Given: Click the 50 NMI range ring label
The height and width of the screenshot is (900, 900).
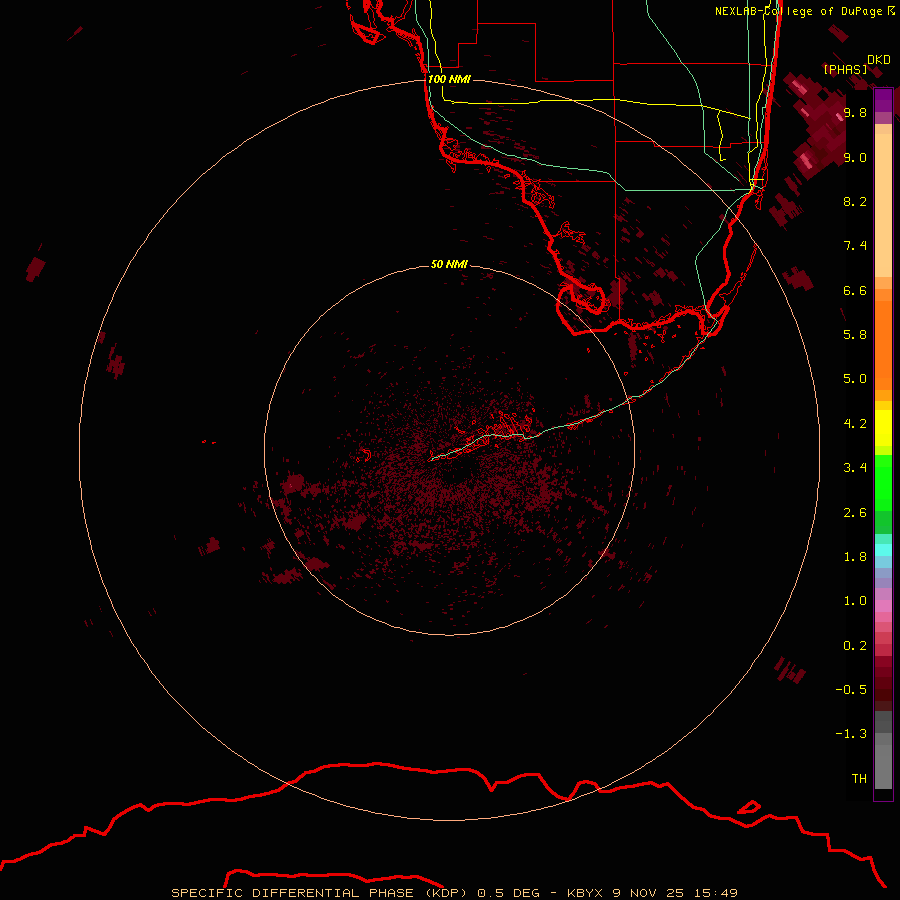Looking at the screenshot, I should [449, 264].
